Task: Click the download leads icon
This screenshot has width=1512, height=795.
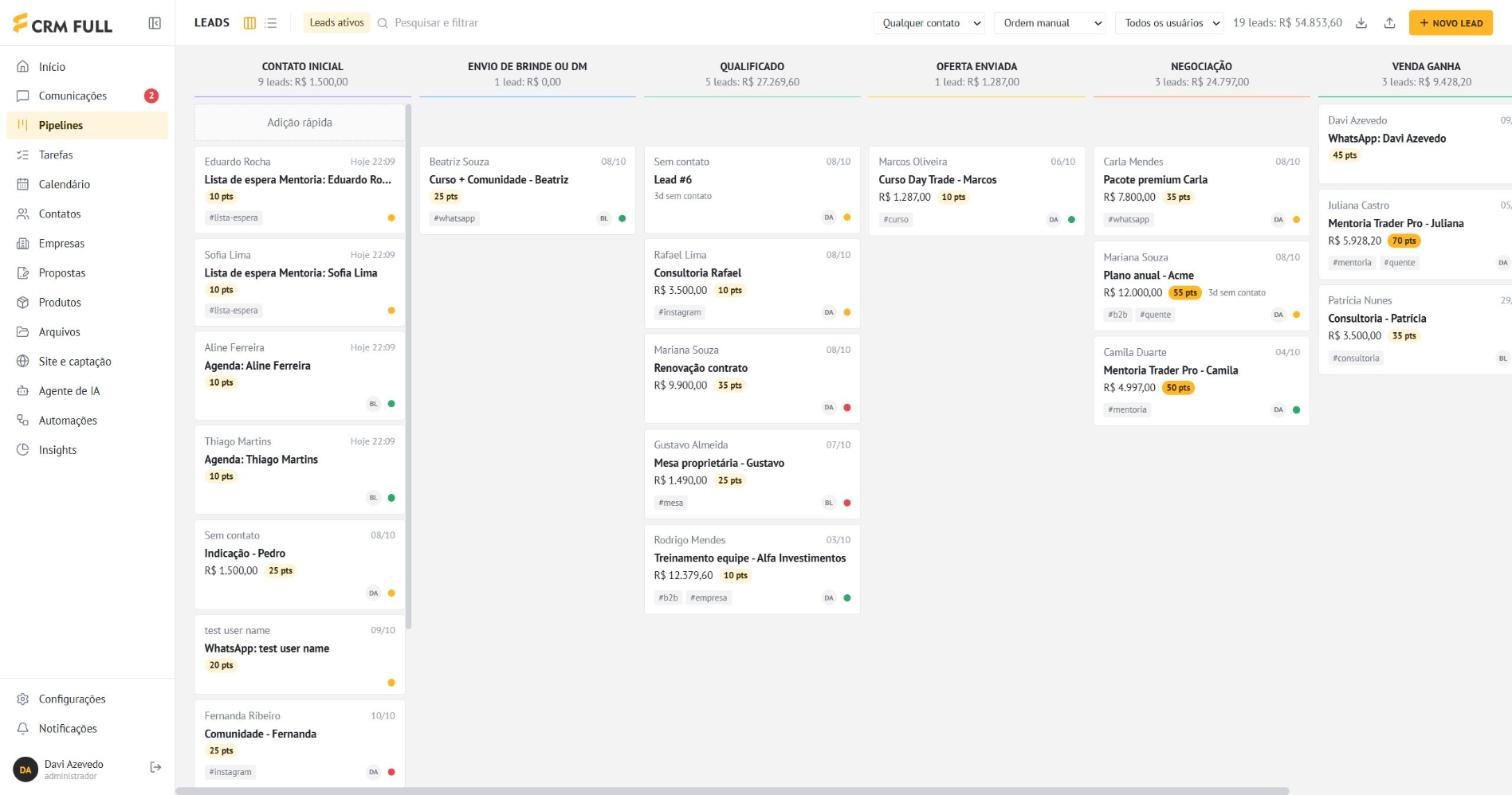Action: click(1361, 23)
